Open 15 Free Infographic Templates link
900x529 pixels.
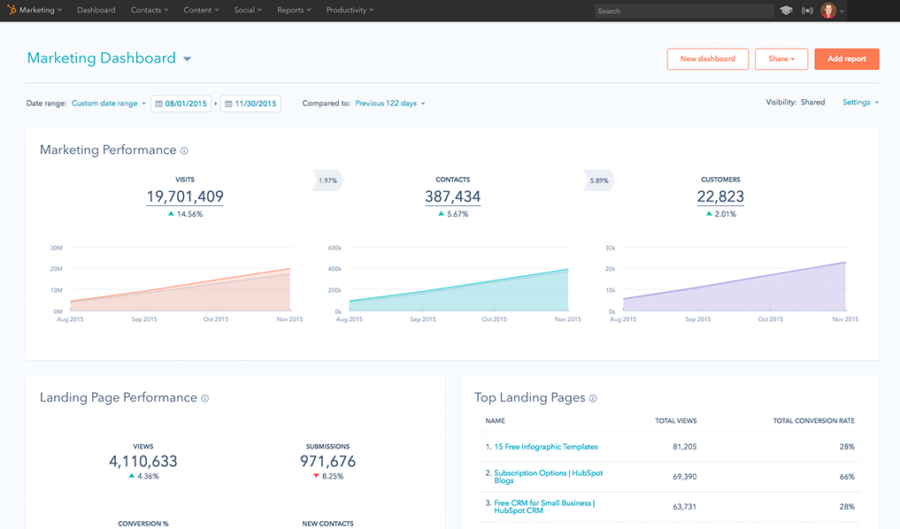click(x=546, y=447)
